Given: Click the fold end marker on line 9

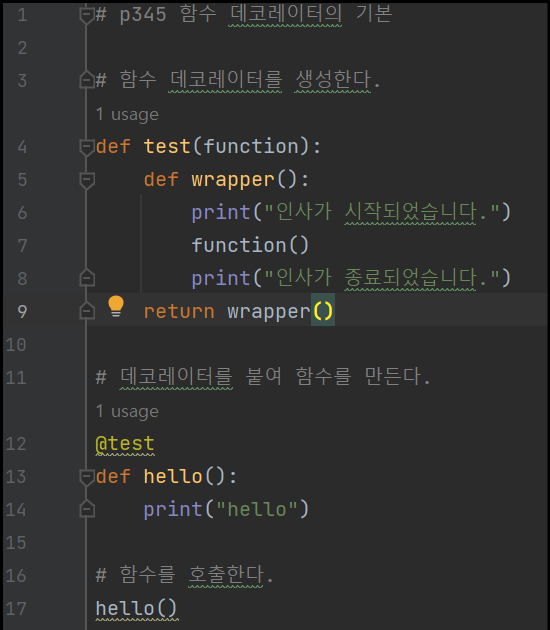Looking at the screenshot, I should pyautogui.click(x=87, y=311).
